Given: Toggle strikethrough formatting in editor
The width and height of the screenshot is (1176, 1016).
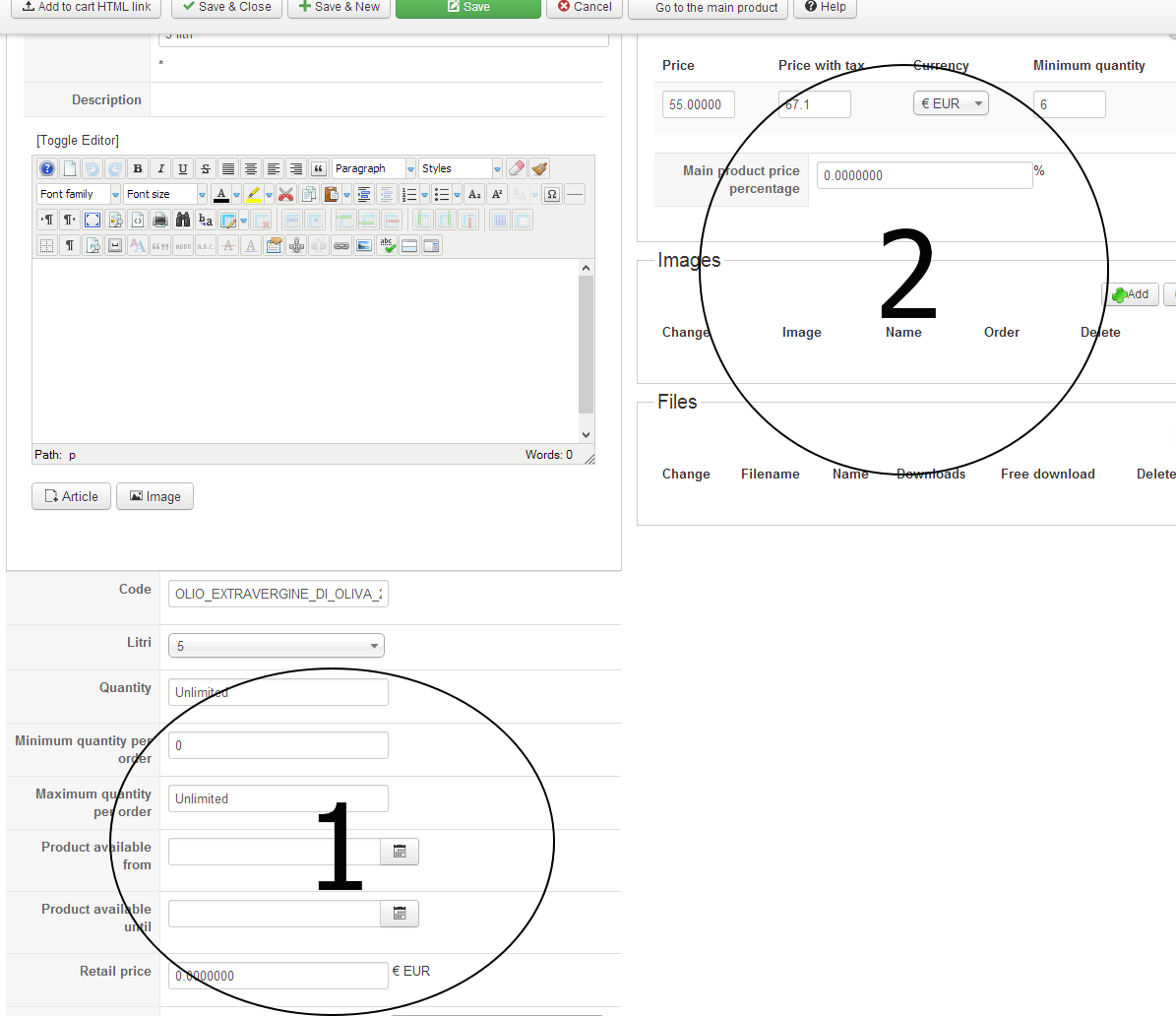Looking at the screenshot, I should [205, 169].
